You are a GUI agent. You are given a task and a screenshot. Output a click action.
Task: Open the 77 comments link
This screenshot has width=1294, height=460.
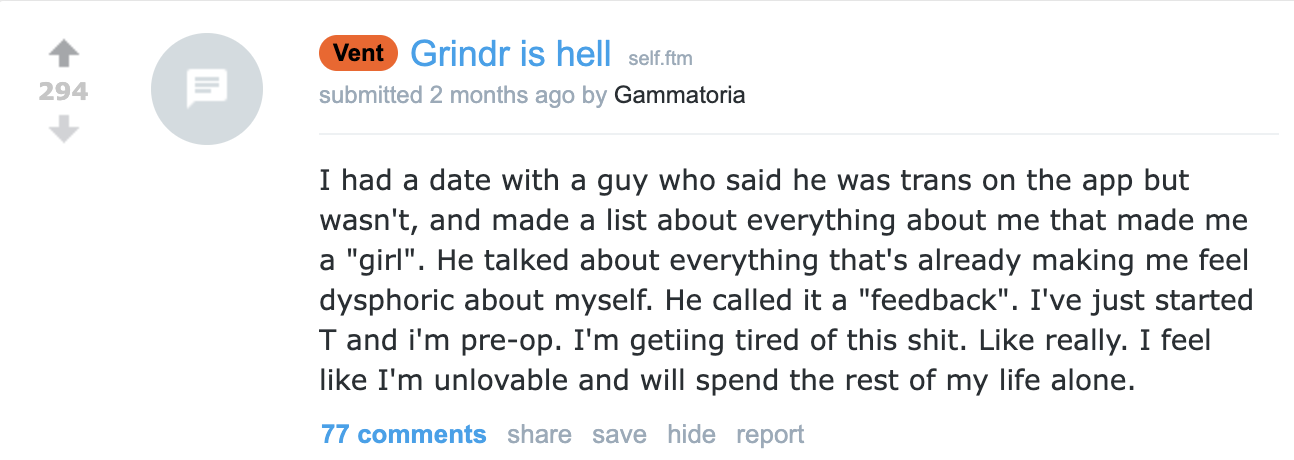point(404,435)
